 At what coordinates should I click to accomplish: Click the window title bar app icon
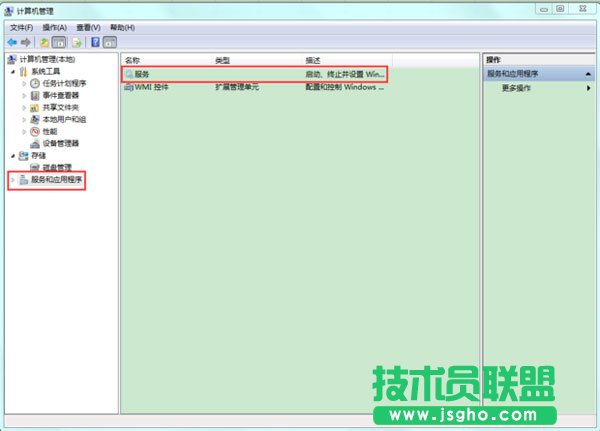(9, 11)
